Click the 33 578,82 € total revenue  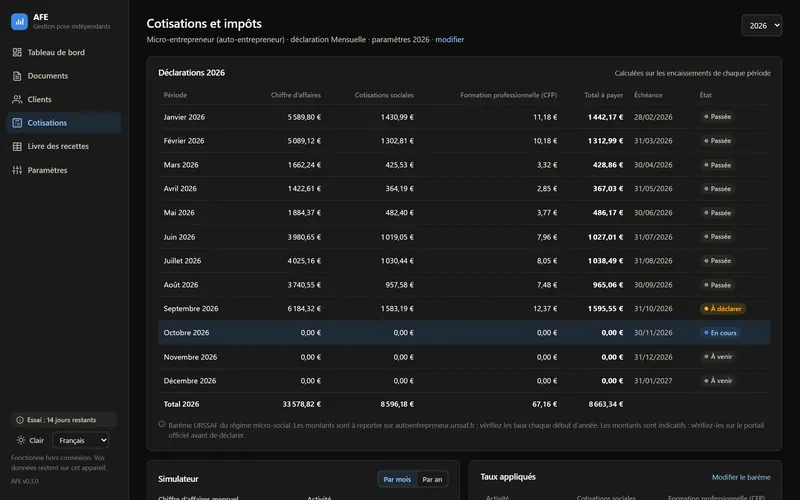tap(302, 404)
